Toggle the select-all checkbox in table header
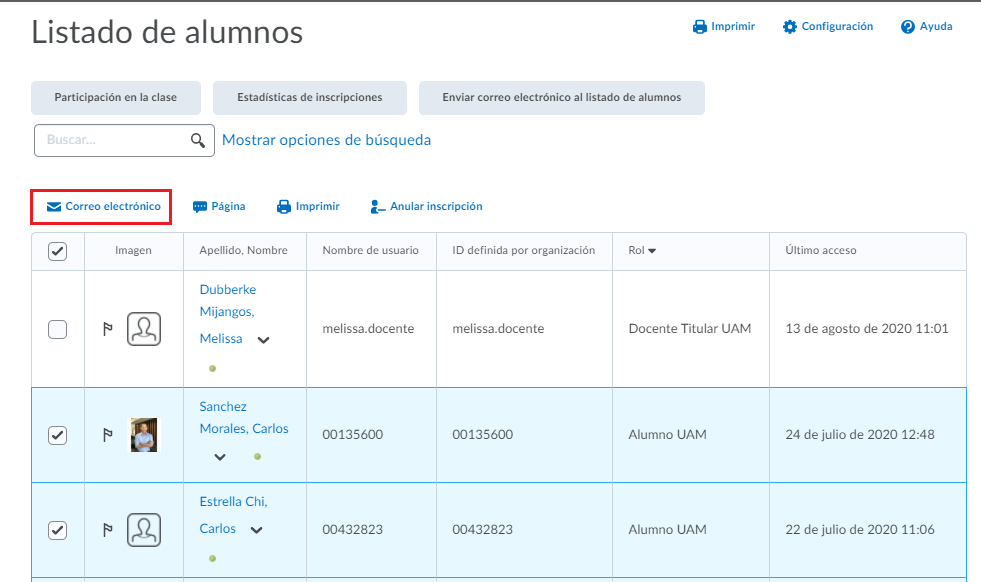Viewport: 981px width, 582px height. (x=58, y=252)
